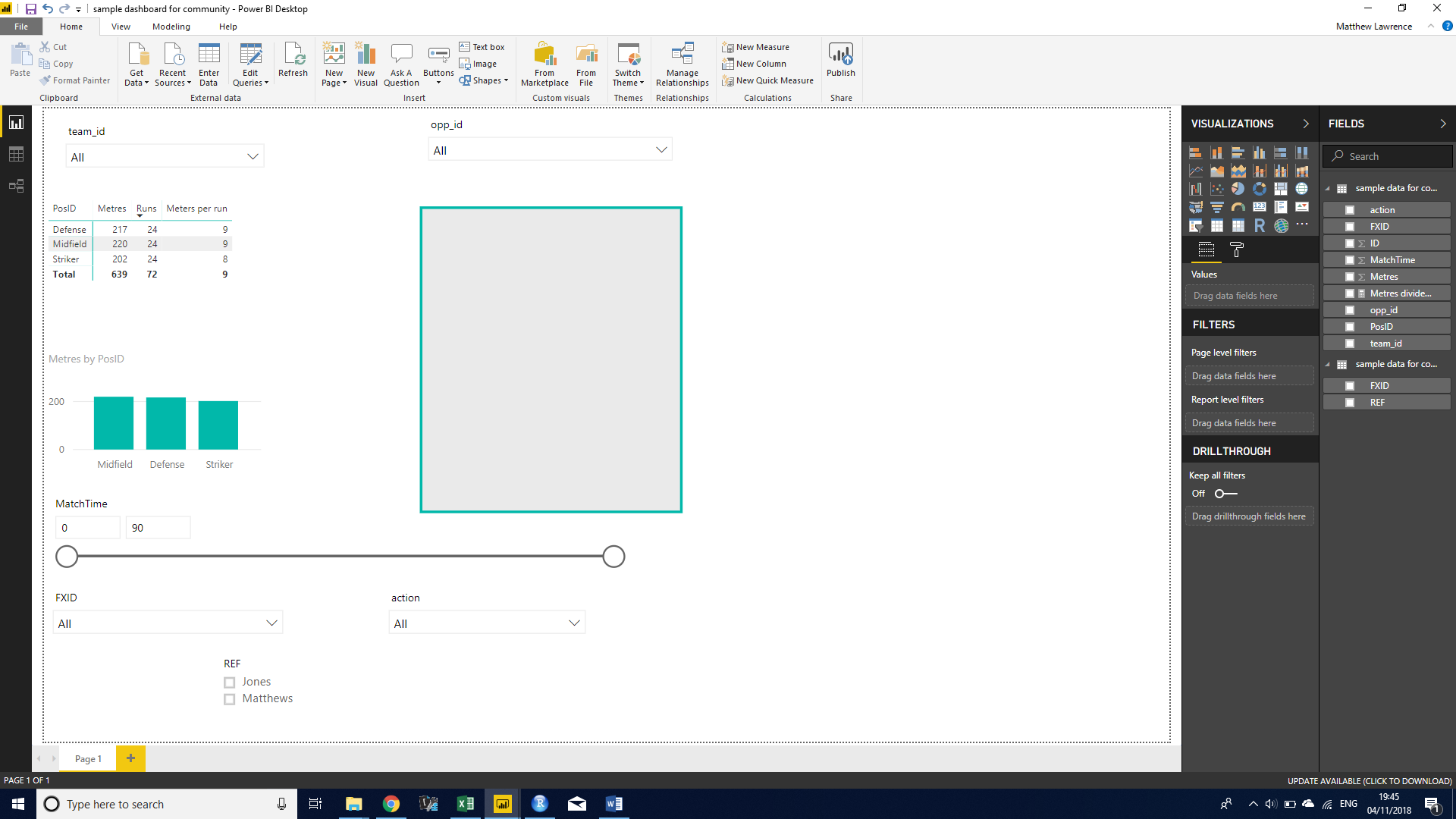Save the report with disk icon
The height and width of the screenshot is (819, 1456).
(x=30, y=9)
